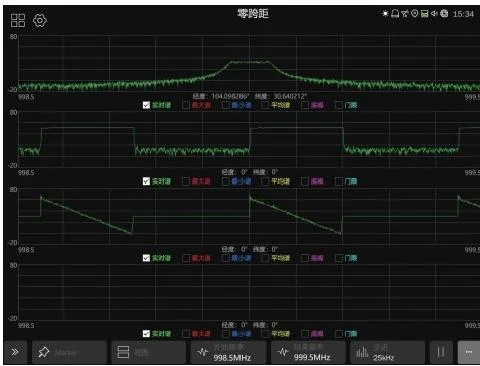This screenshot has width=480, height=366.
Task: Enable red max trace under empty chart
Action: (x=186, y=334)
